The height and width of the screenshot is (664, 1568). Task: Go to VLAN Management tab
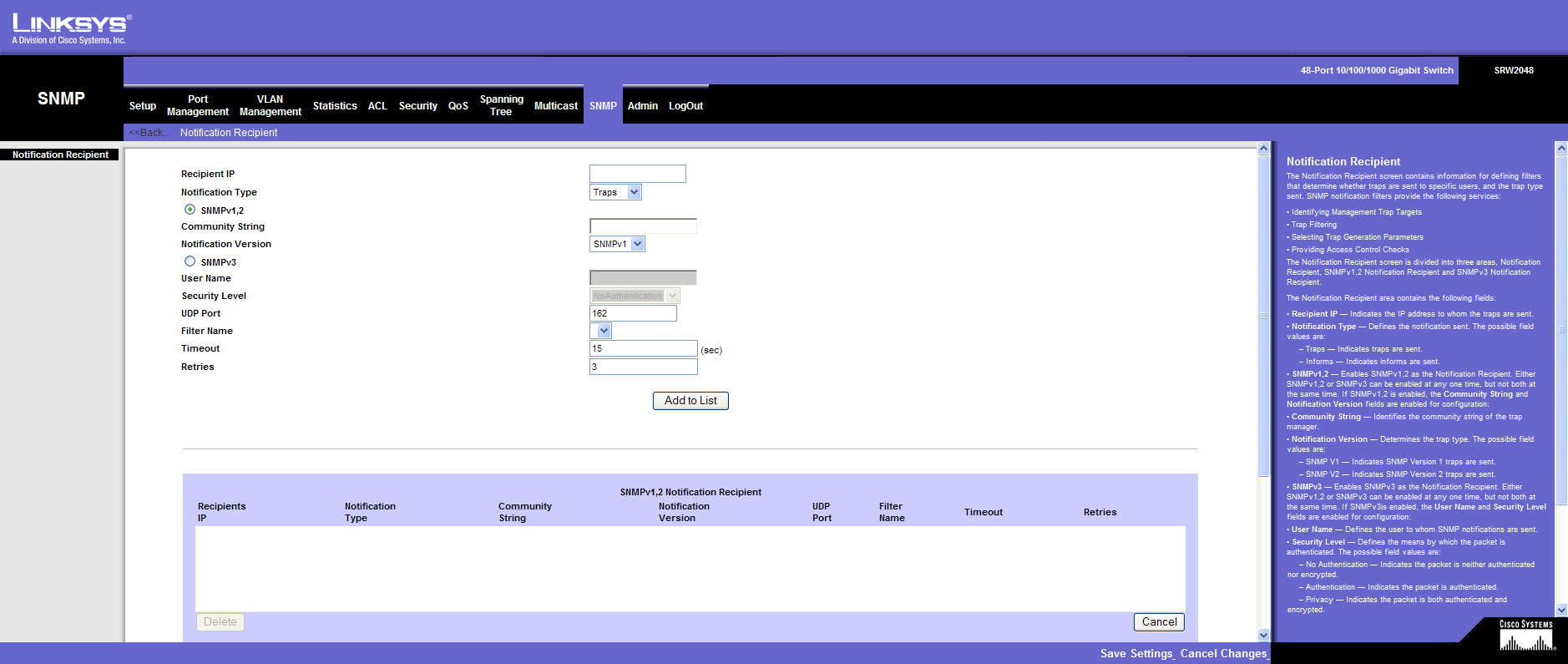(270, 105)
